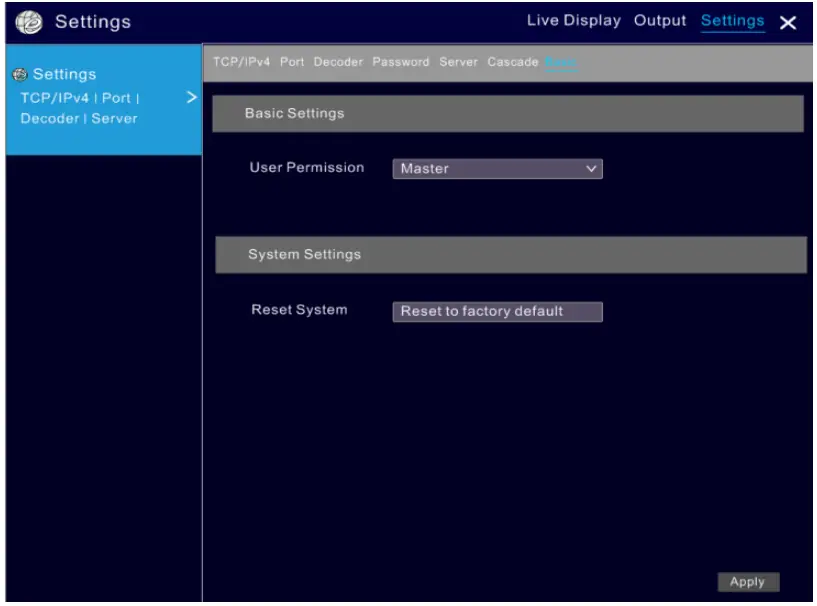This screenshot has height=606, width=817.
Task: Expand the sidebar chevron arrow next to TCP/IPv4
Action: (192, 97)
